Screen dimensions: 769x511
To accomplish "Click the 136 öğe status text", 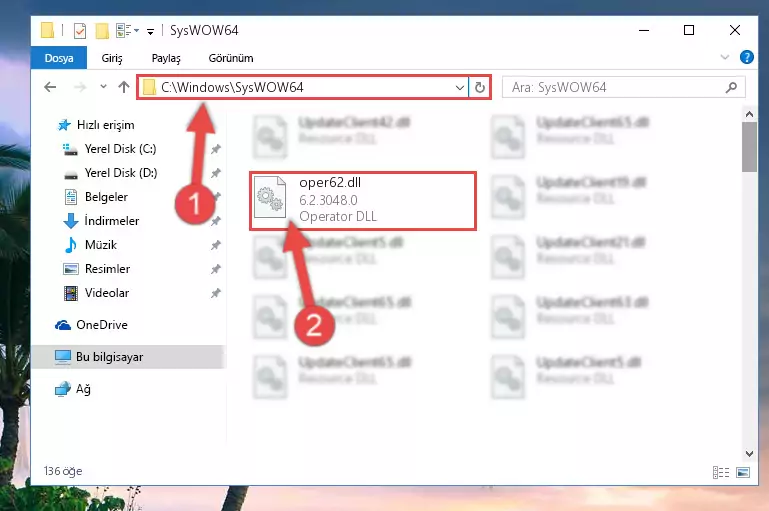I will click(x=63, y=471).
